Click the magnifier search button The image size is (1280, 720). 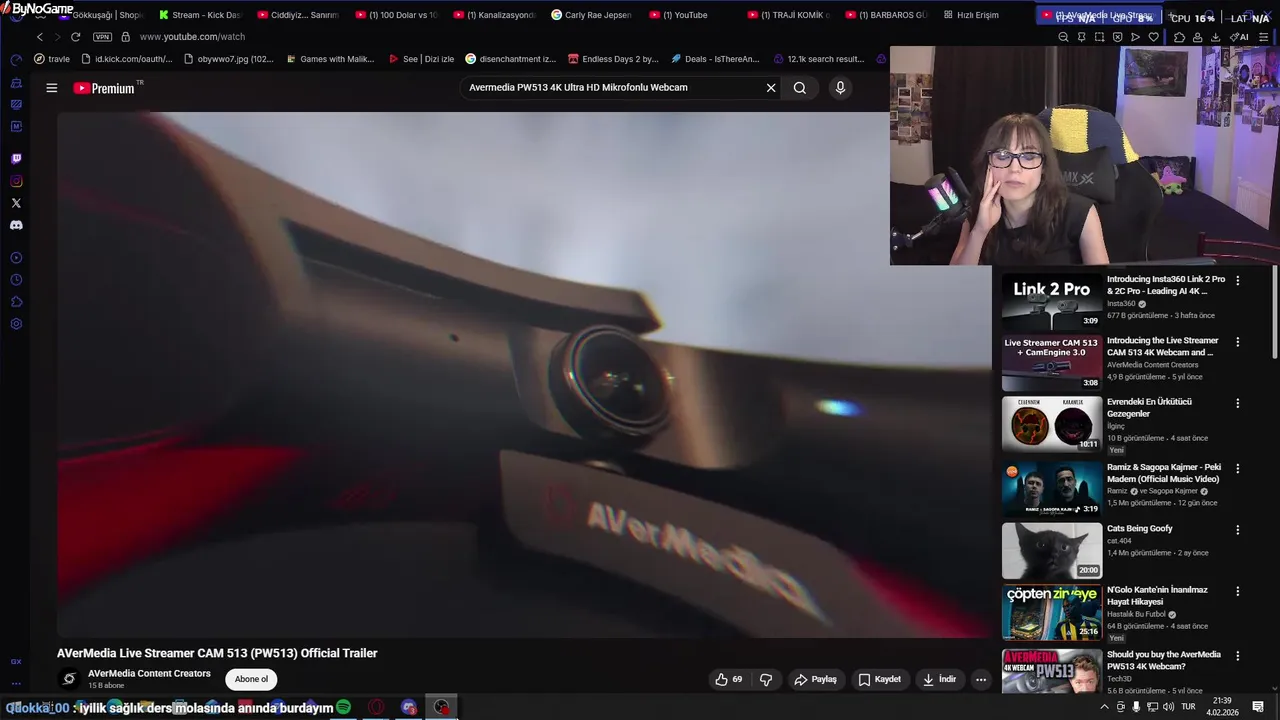pyautogui.click(x=800, y=88)
